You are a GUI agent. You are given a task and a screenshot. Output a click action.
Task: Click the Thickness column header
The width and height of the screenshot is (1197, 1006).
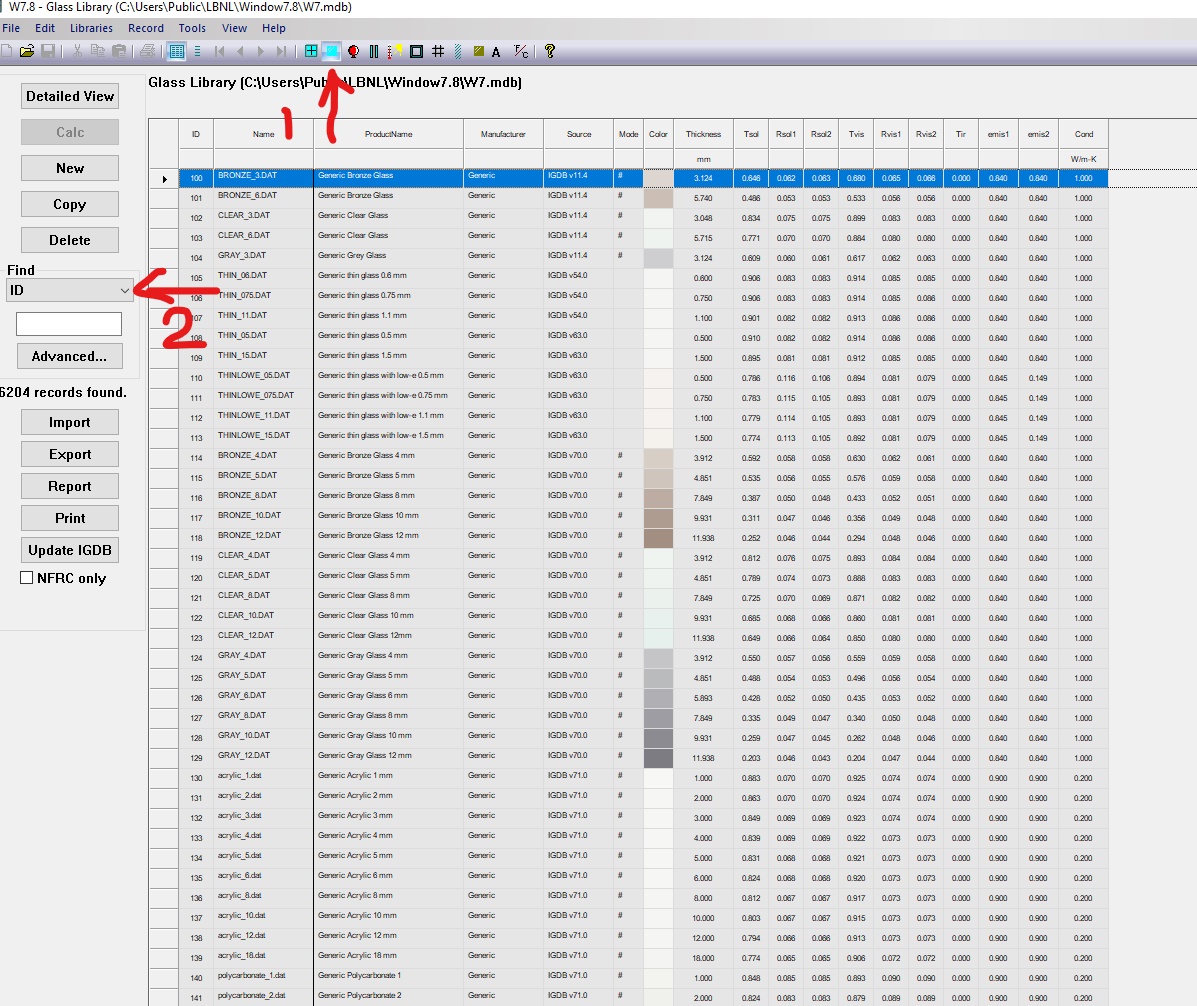[703, 134]
